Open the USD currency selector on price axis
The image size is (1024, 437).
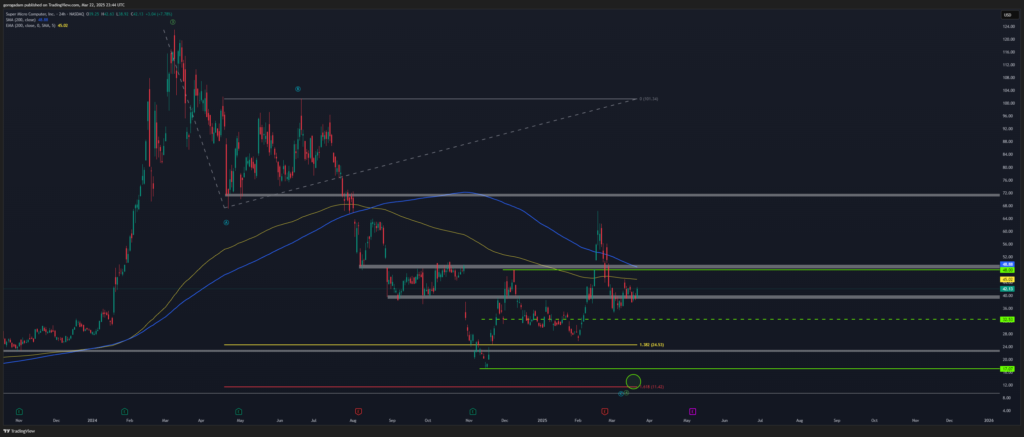pyautogui.click(x=1007, y=12)
